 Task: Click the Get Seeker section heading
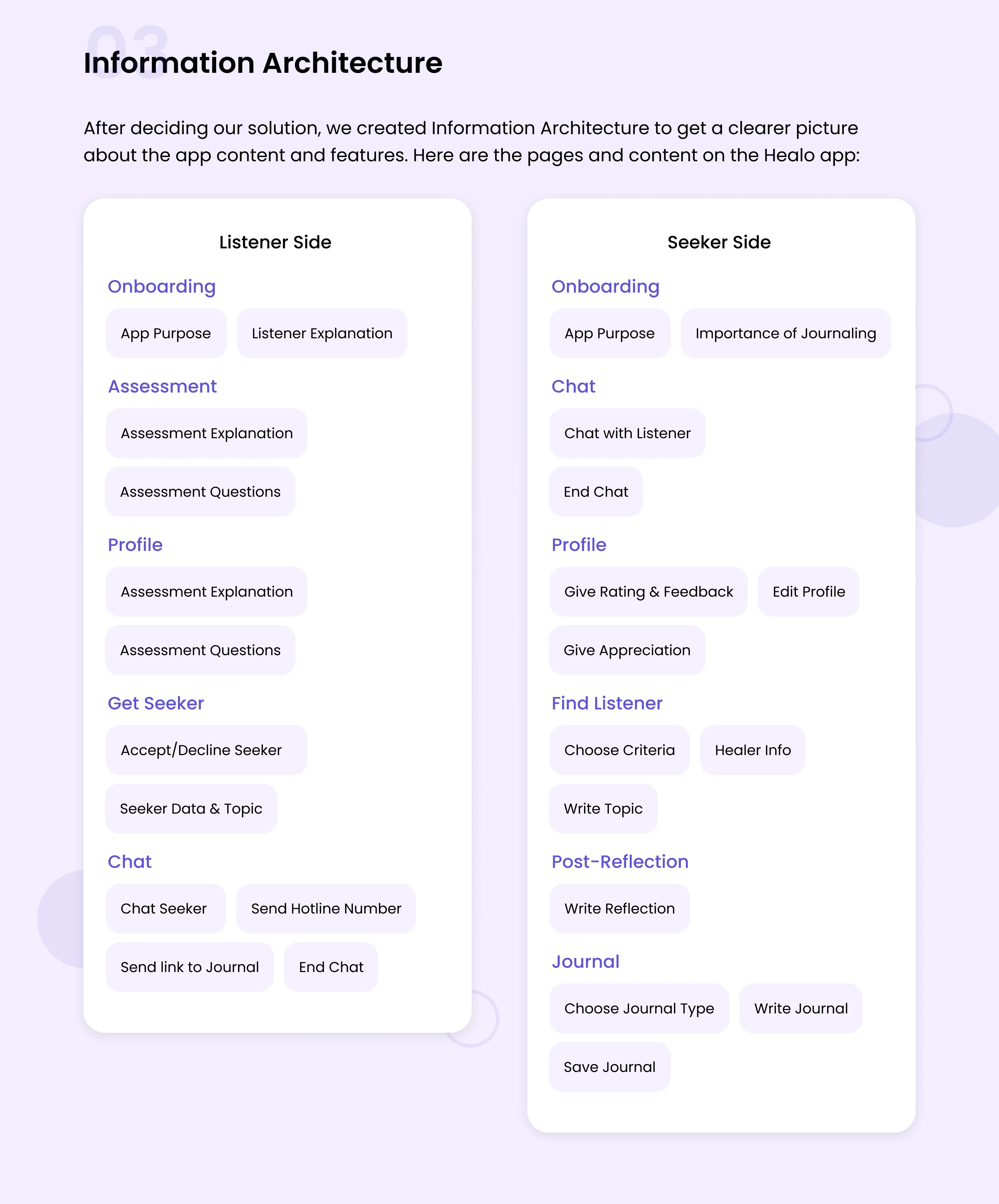tap(155, 703)
